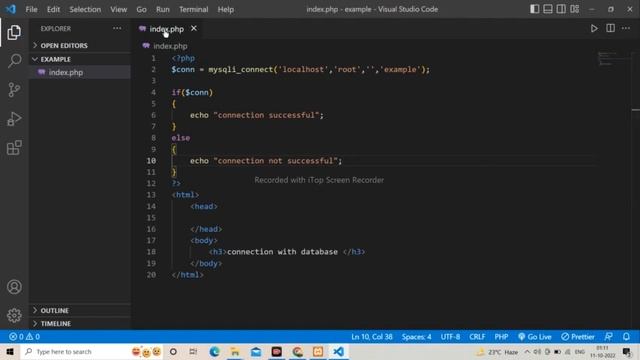
Task: Open notifications bell in status bar
Action: 626,337
